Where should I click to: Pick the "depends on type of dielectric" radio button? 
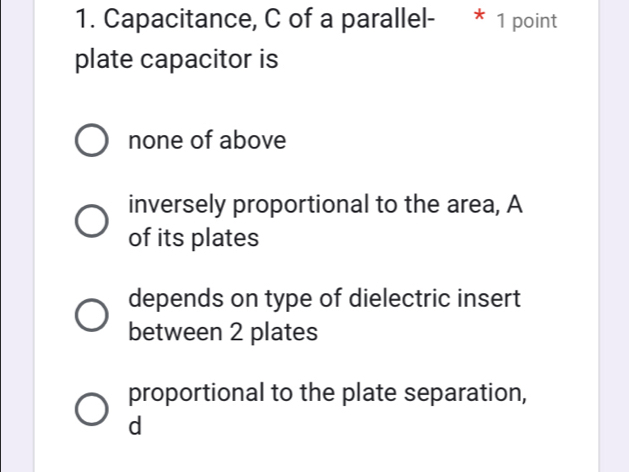[x=92, y=314]
